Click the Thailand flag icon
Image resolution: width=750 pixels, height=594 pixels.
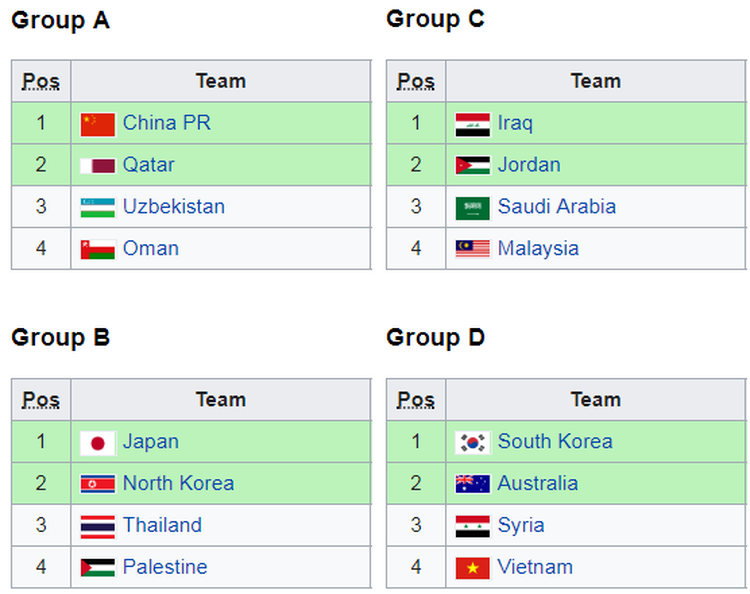coord(97,526)
